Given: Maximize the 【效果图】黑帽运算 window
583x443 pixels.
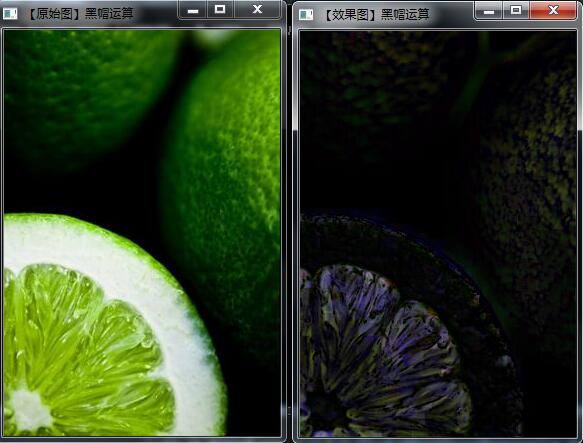Looking at the screenshot, I should [516, 10].
